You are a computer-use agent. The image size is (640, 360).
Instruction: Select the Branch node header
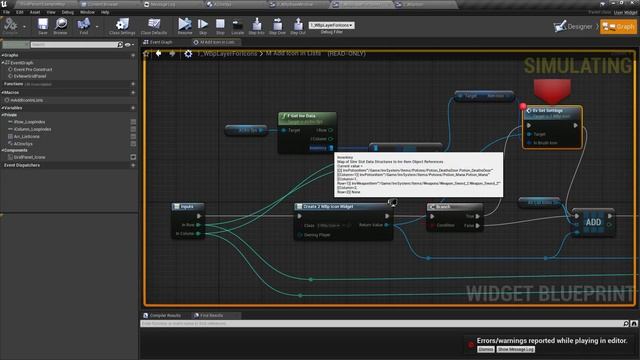[455, 207]
